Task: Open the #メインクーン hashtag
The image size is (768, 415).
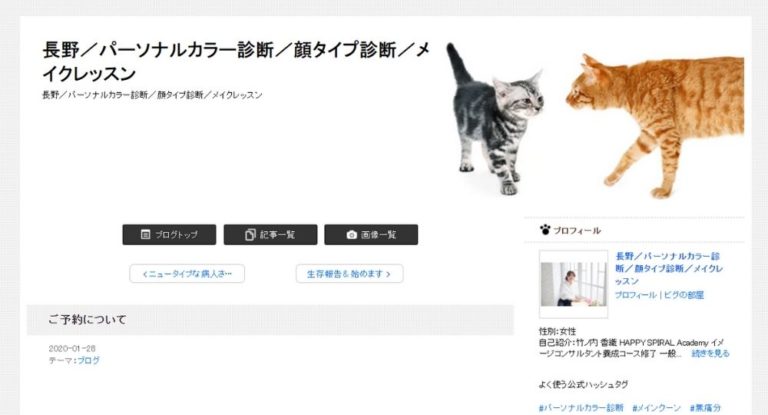Action: pyautogui.click(x=656, y=408)
